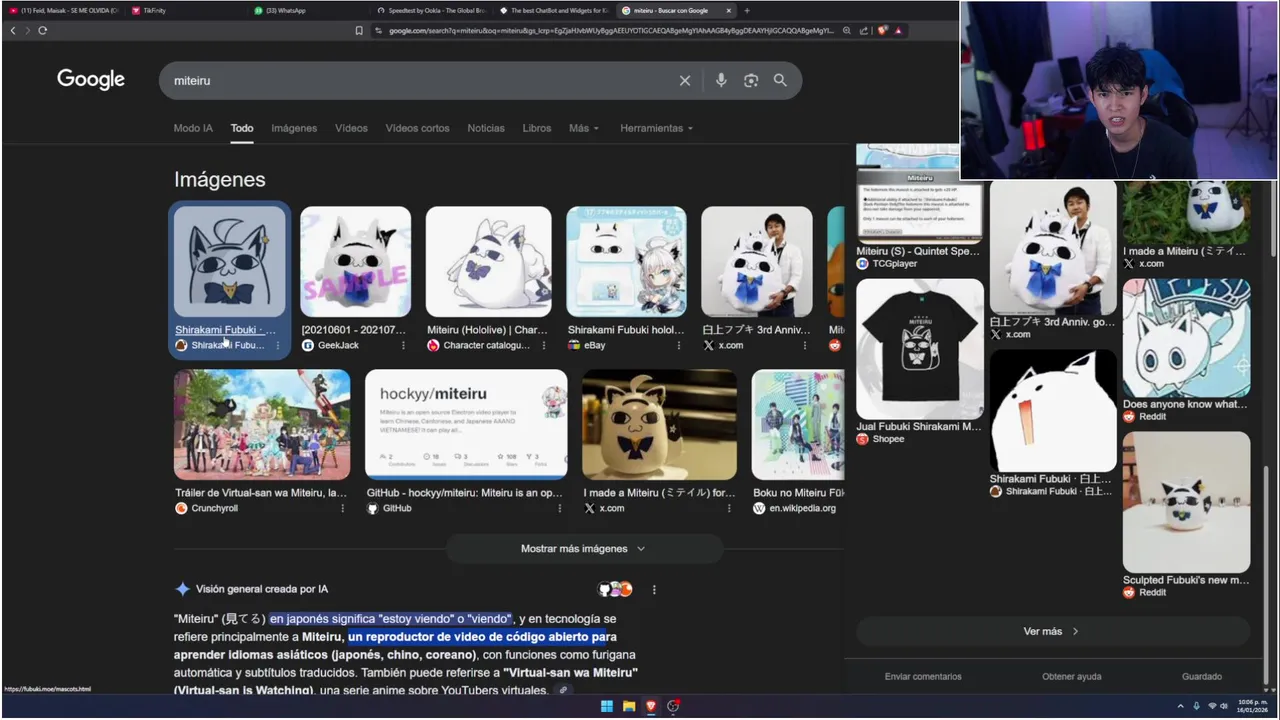
Task: Open Brave Shields lion icon
Action: (882, 30)
